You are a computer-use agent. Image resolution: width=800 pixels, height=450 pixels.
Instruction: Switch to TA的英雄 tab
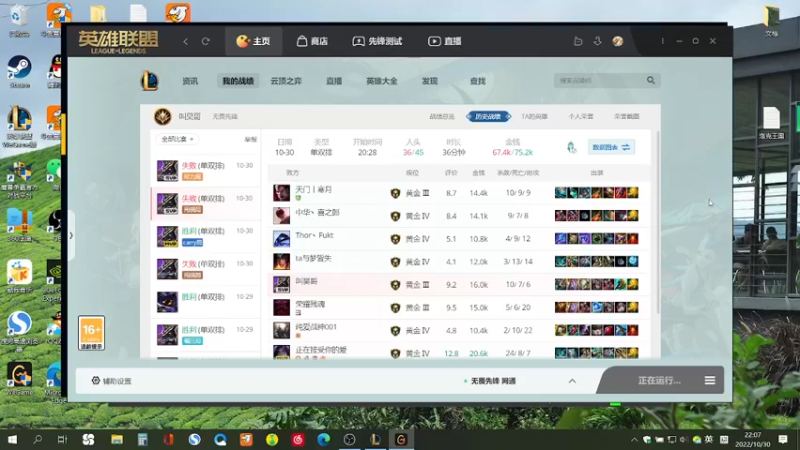[x=534, y=116]
